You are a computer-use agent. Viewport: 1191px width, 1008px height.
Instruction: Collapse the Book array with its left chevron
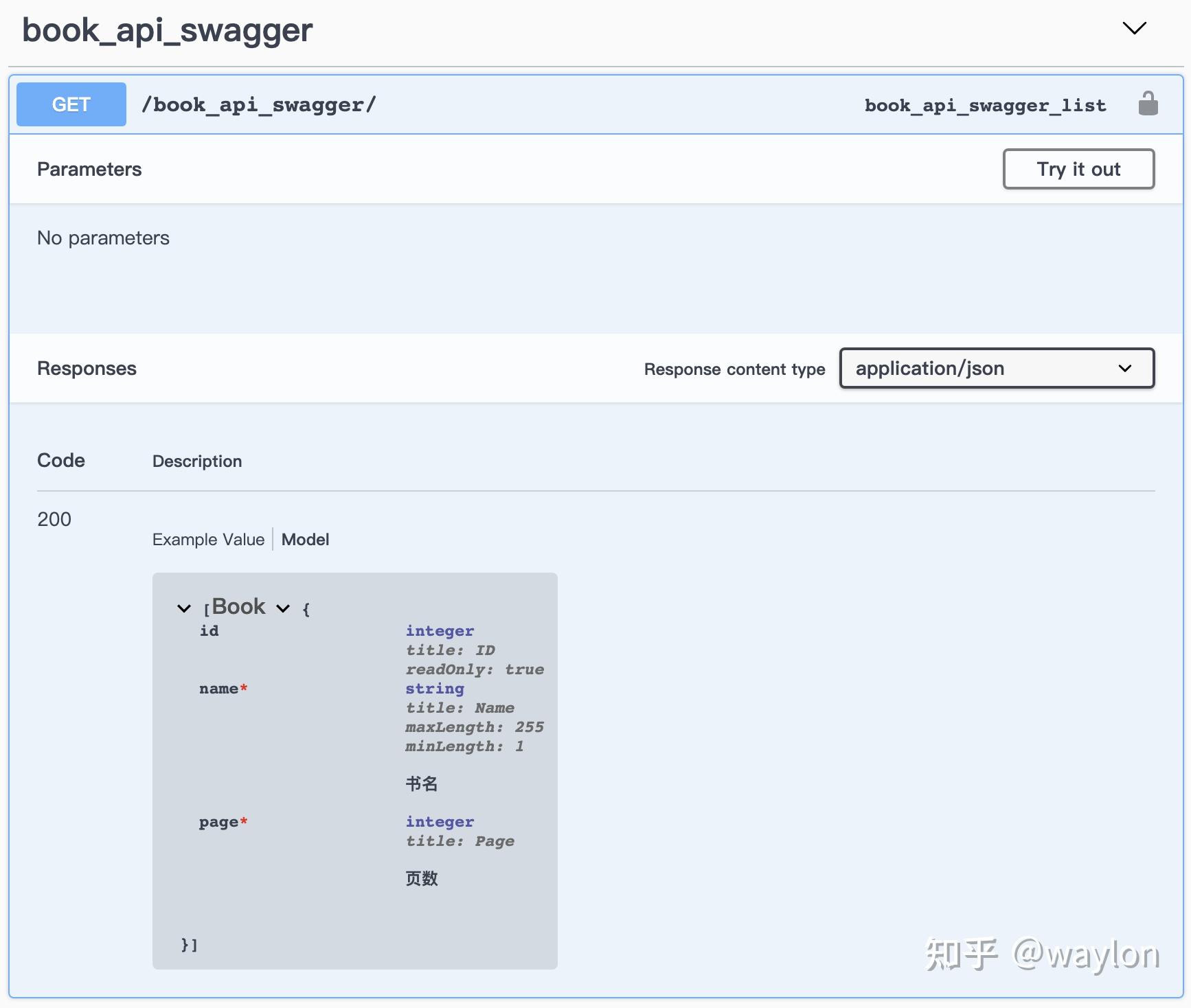click(x=183, y=608)
